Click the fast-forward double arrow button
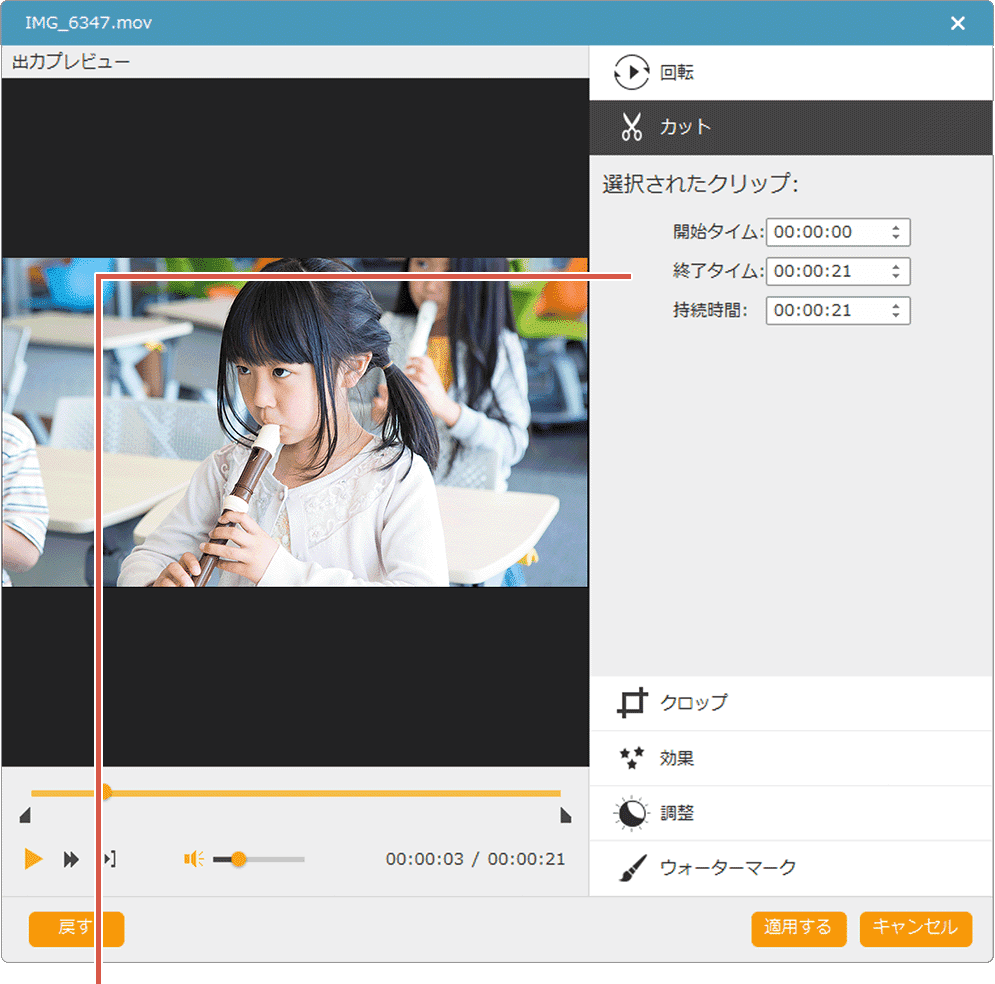Image resolution: width=995 pixels, height=984 pixels. pyautogui.click(x=71, y=859)
